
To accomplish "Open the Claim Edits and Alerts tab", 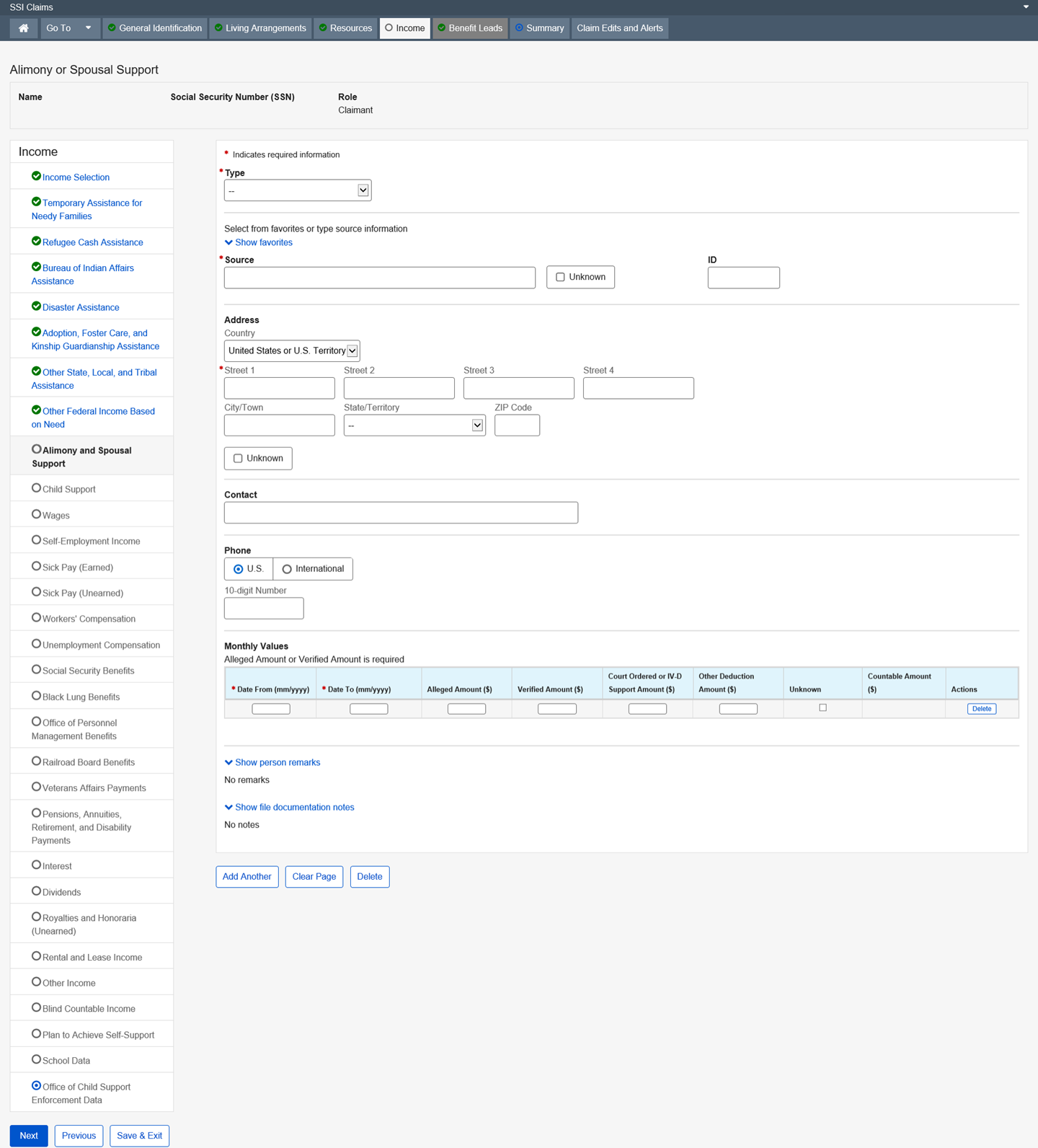I will [619, 28].
